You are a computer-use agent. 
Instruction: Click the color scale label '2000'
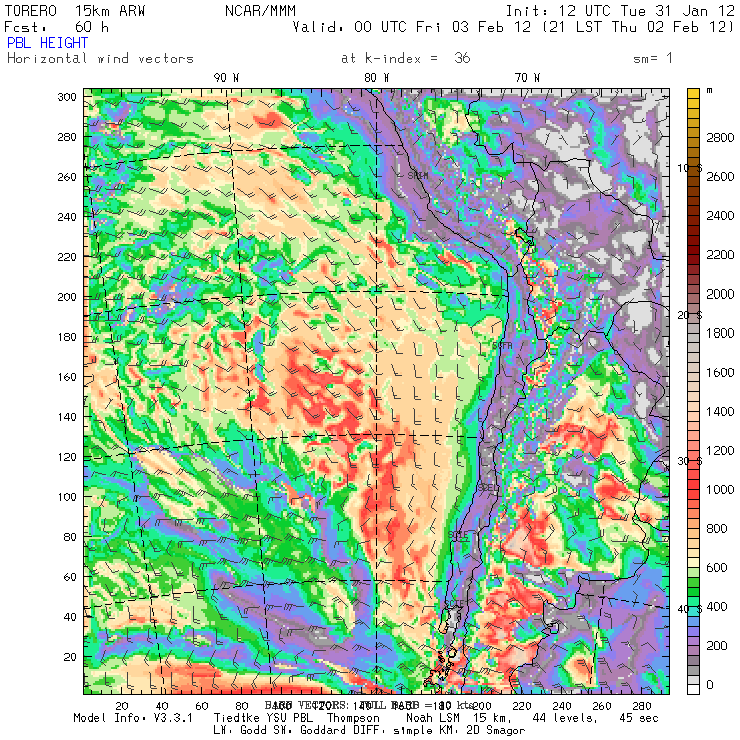[x=720, y=294]
